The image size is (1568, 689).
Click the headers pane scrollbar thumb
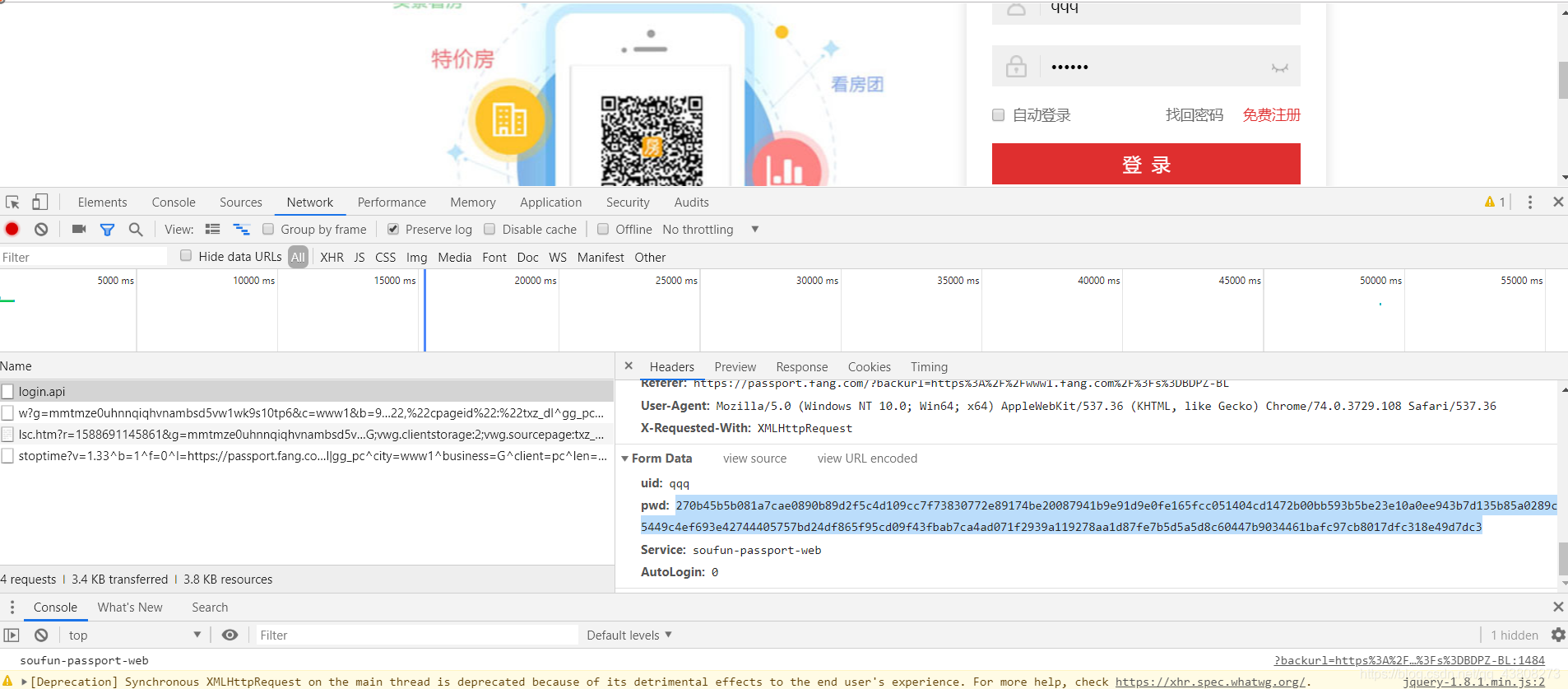point(1563,559)
